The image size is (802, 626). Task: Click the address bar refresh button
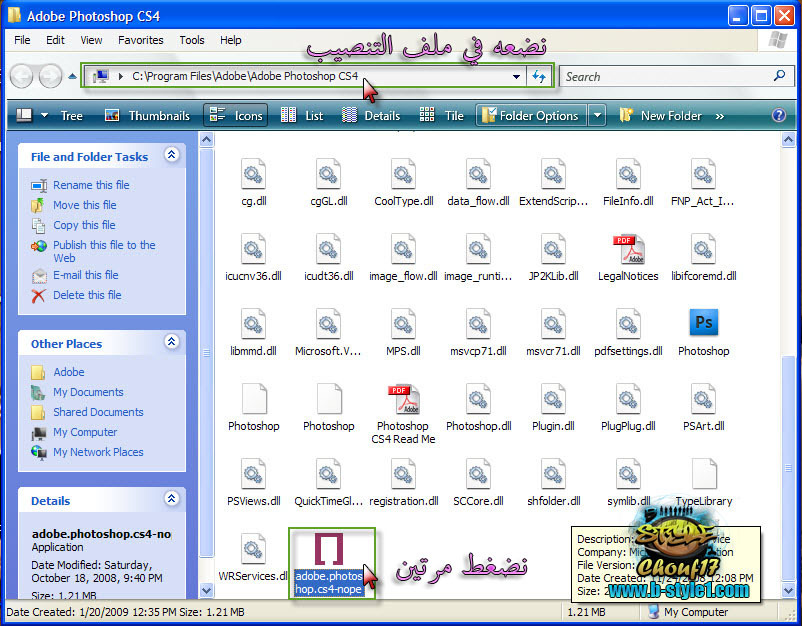click(x=539, y=77)
